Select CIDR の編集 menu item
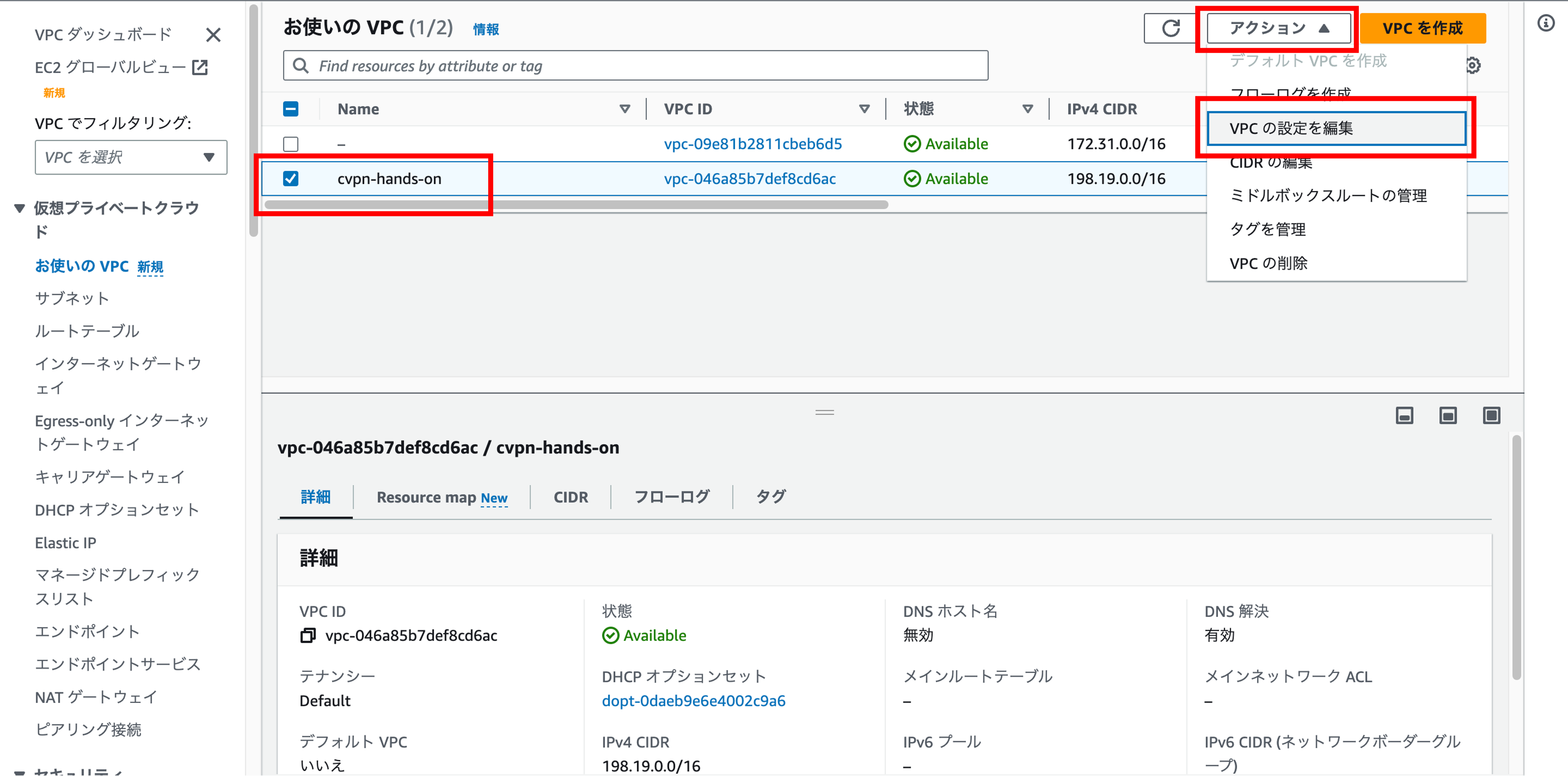1568x776 pixels. pyautogui.click(x=1337, y=163)
